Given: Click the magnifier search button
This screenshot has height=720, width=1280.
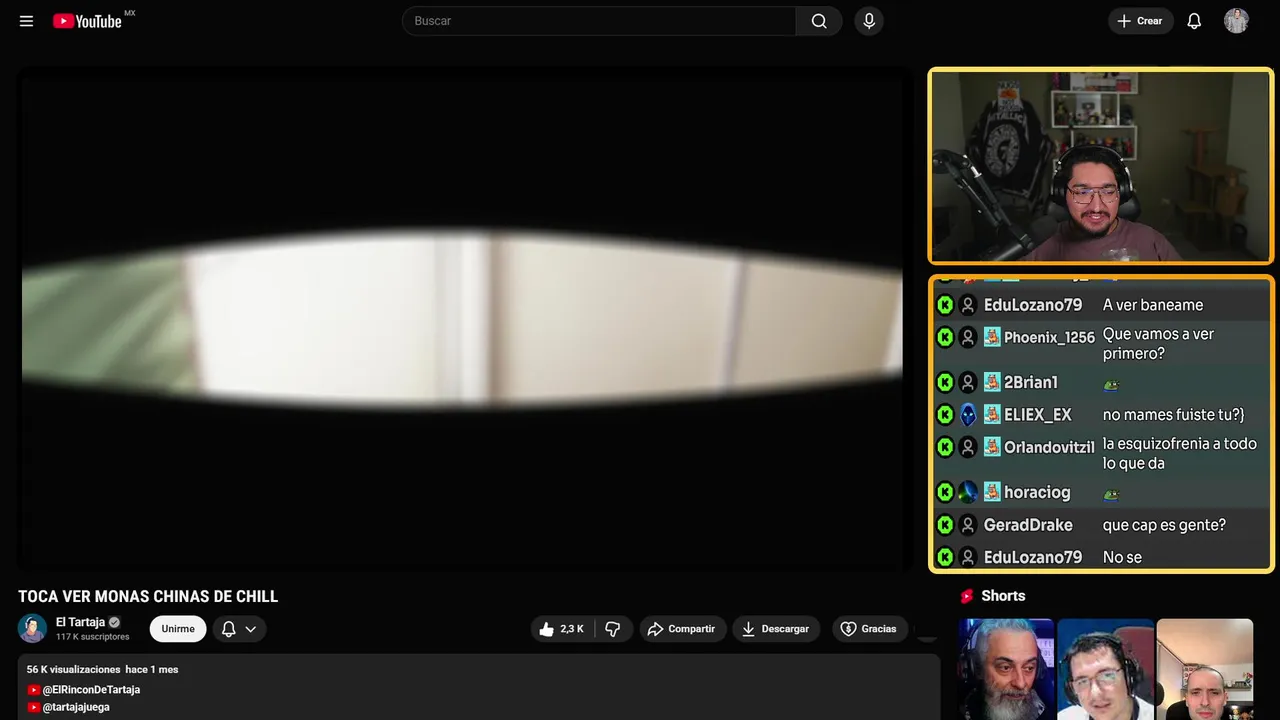Looking at the screenshot, I should point(819,21).
